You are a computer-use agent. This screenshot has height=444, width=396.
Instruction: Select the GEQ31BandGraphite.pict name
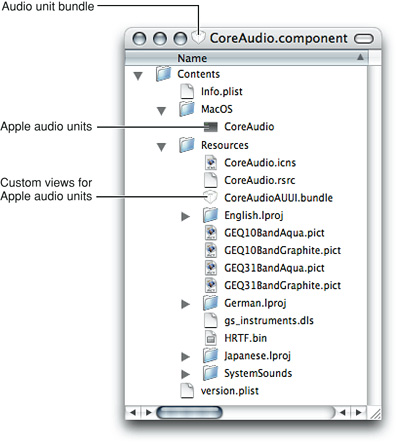click(282, 285)
